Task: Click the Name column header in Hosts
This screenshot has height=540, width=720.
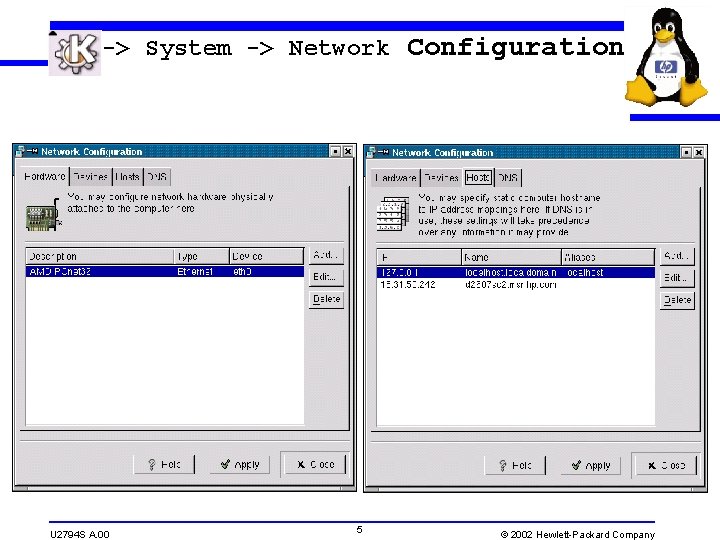Action: tap(512, 258)
